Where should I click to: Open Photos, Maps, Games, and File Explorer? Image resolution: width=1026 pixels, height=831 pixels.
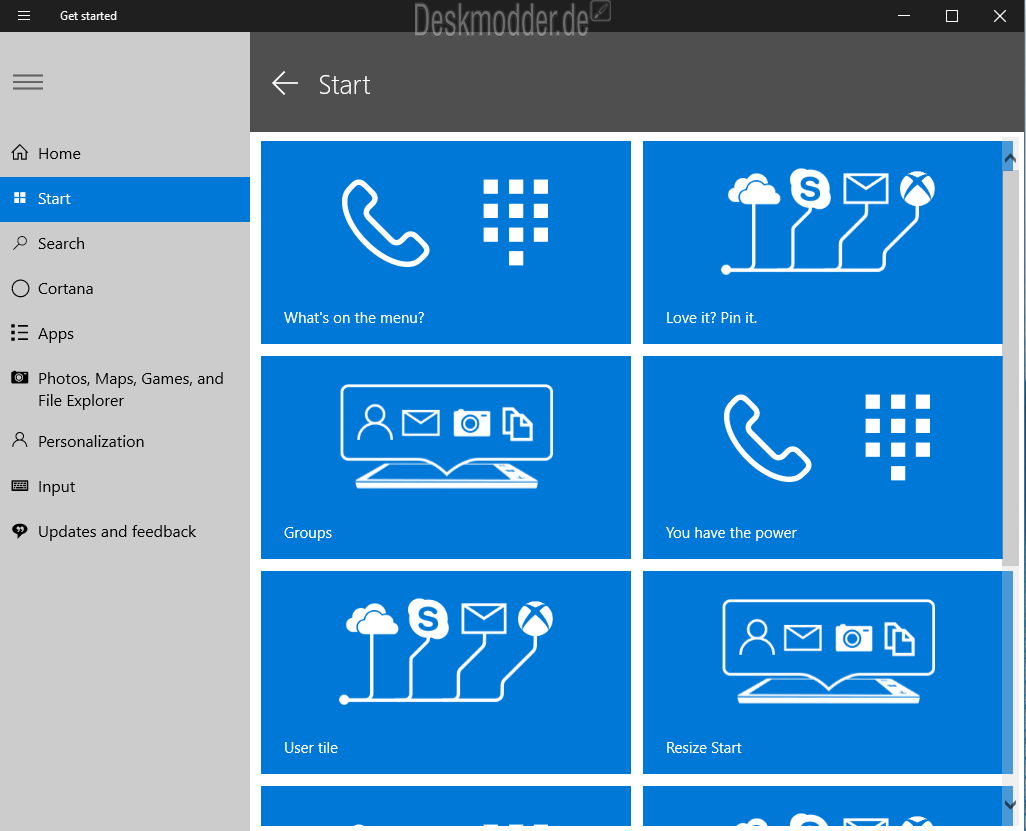(x=125, y=389)
